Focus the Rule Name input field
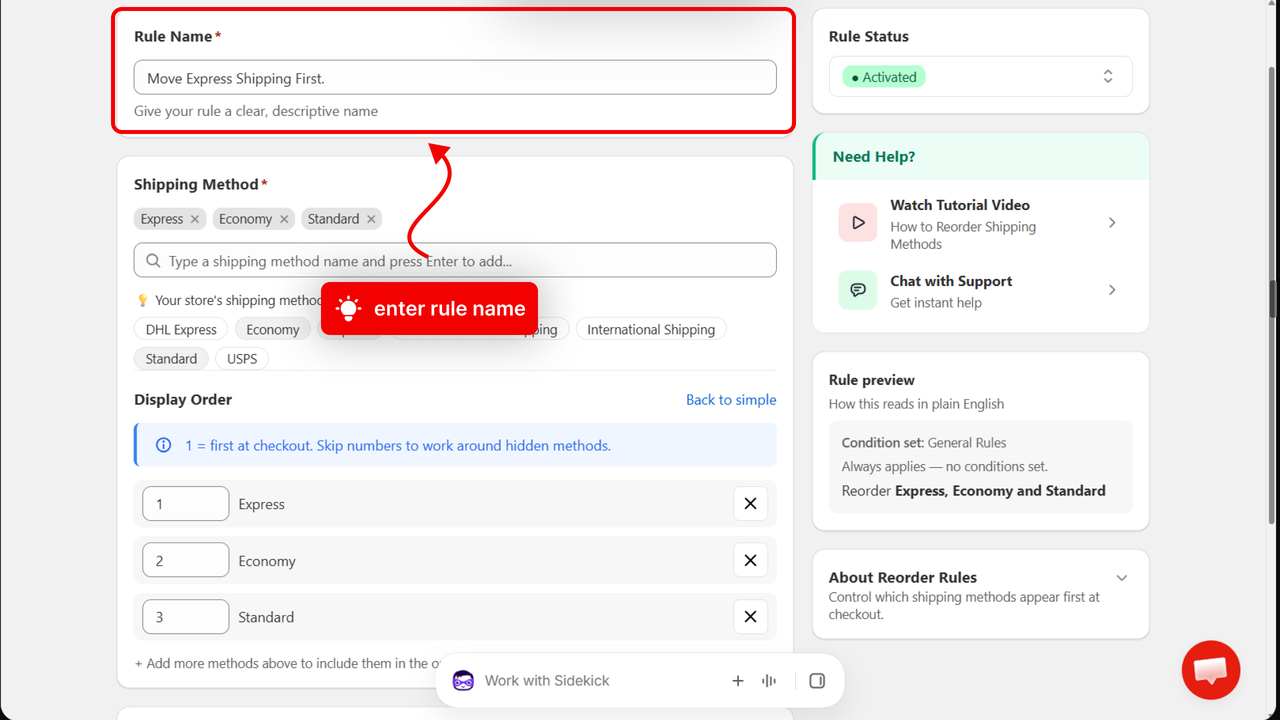Image resolution: width=1280 pixels, height=720 pixels. [x=455, y=78]
